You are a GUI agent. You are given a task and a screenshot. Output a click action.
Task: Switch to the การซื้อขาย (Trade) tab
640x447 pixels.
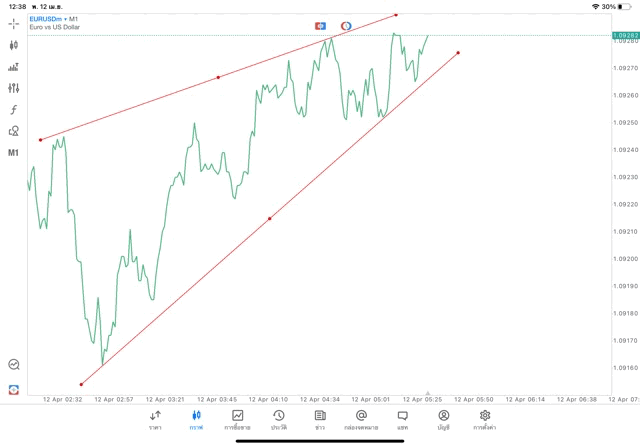pyautogui.click(x=237, y=419)
